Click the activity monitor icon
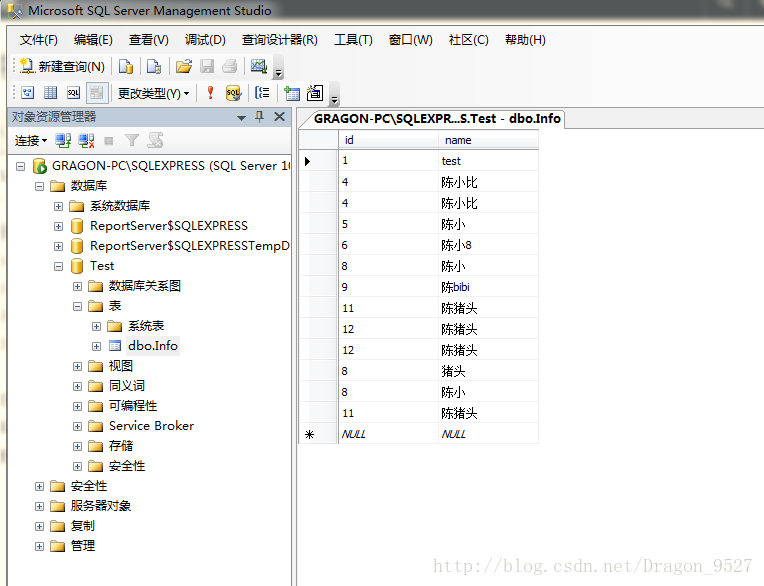This screenshot has height=586, width=764. [x=259, y=66]
